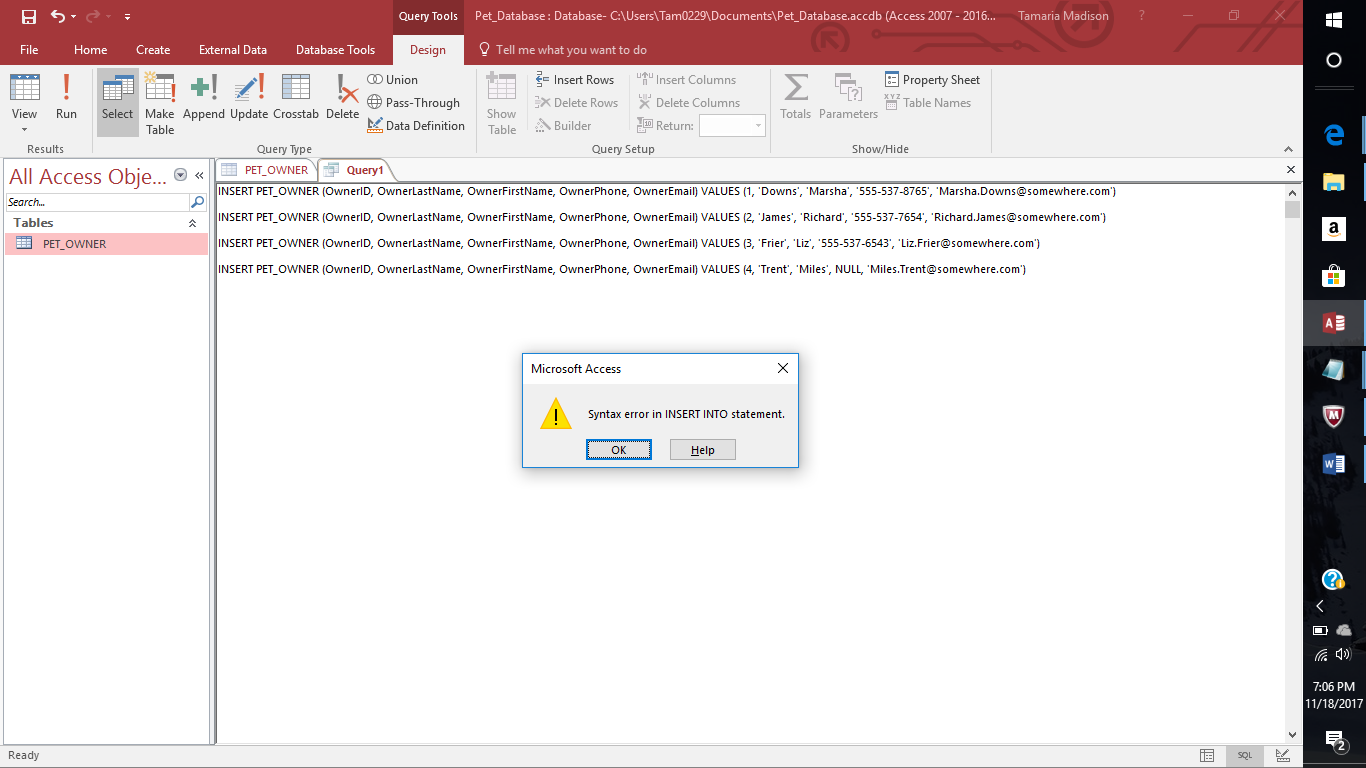Select the Make Table query icon

[x=160, y=102]
